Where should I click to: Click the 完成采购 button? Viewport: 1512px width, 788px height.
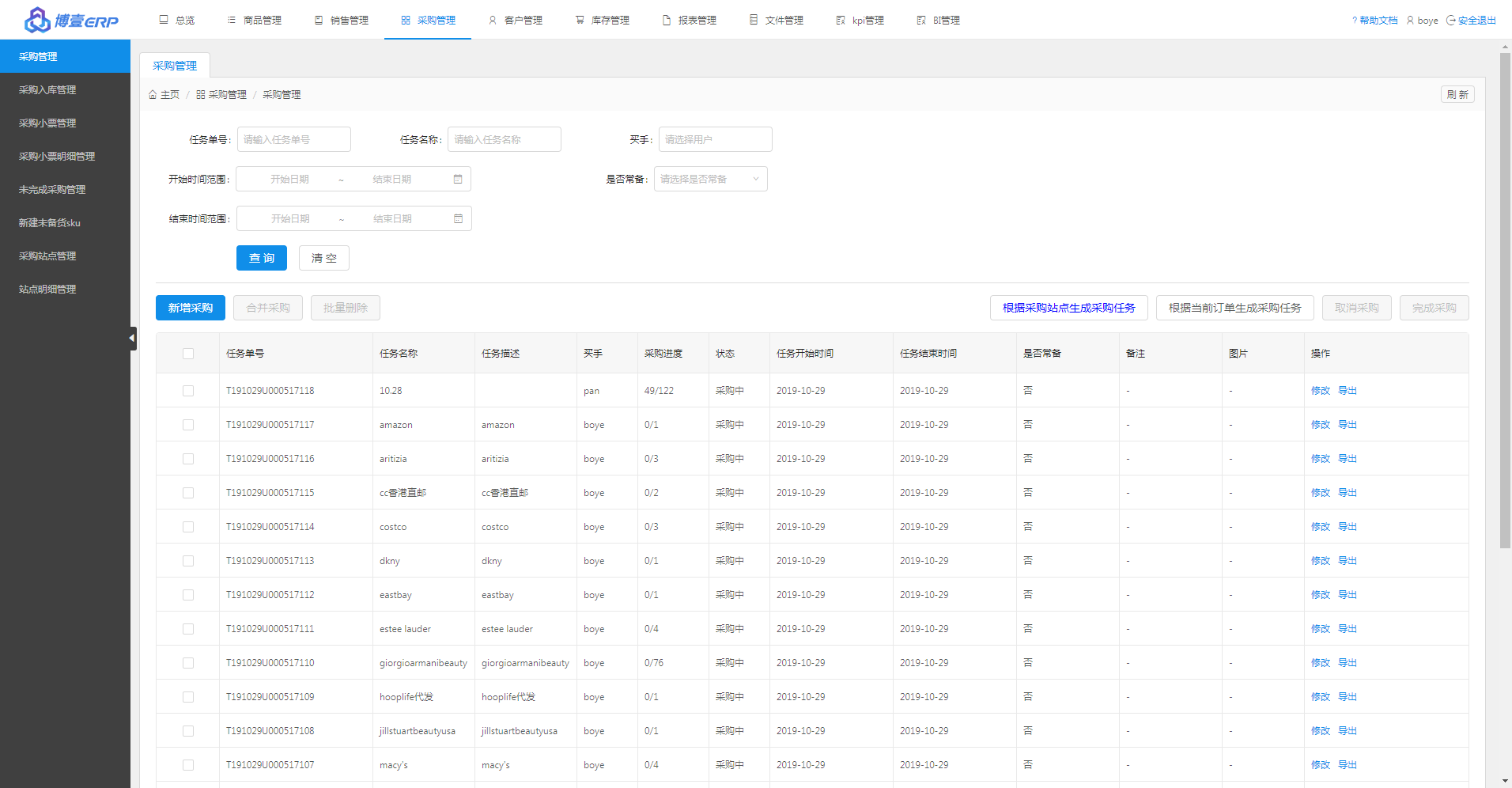[1435, 308]
